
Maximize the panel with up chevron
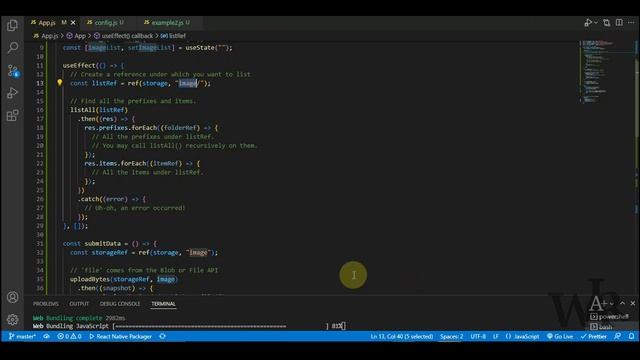click(622, 303)
